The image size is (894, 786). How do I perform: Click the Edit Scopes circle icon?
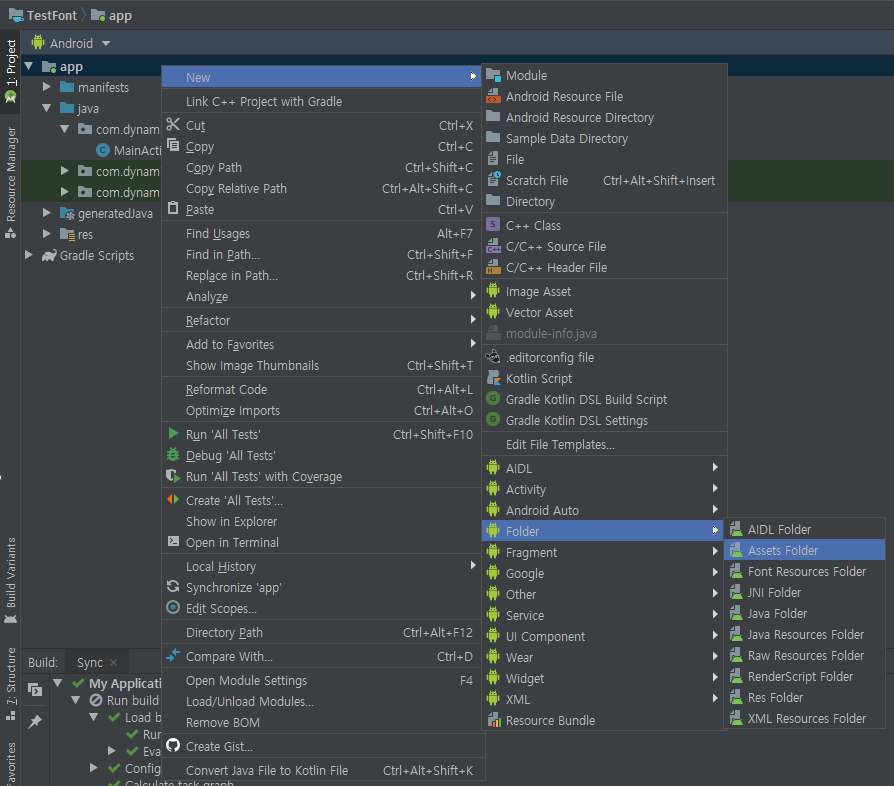(173, 607)
